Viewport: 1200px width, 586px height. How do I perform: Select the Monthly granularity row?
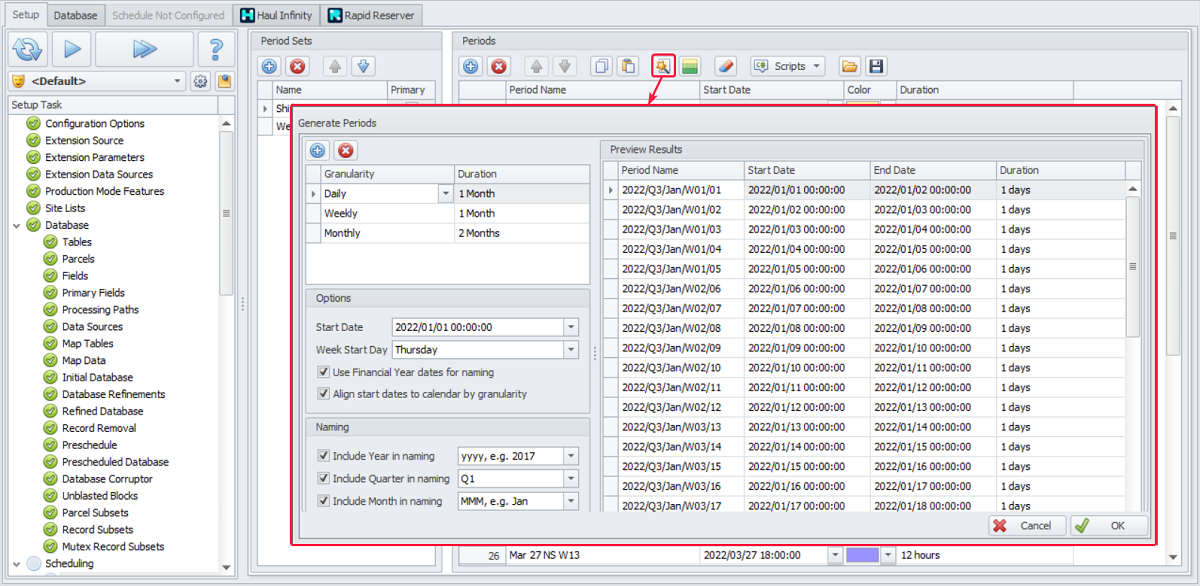[447, 233]
